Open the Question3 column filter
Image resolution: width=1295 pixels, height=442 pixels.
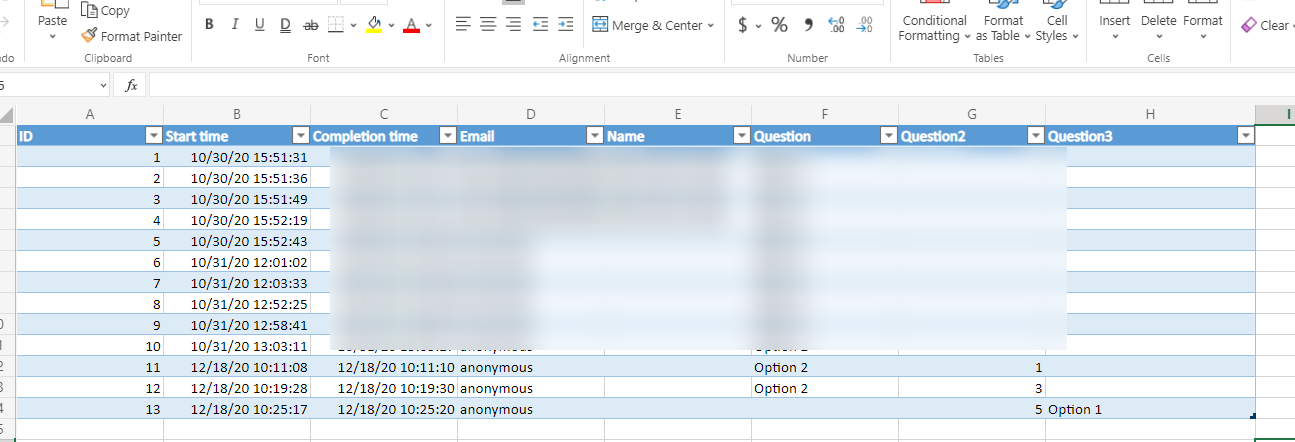(1246, 136)
